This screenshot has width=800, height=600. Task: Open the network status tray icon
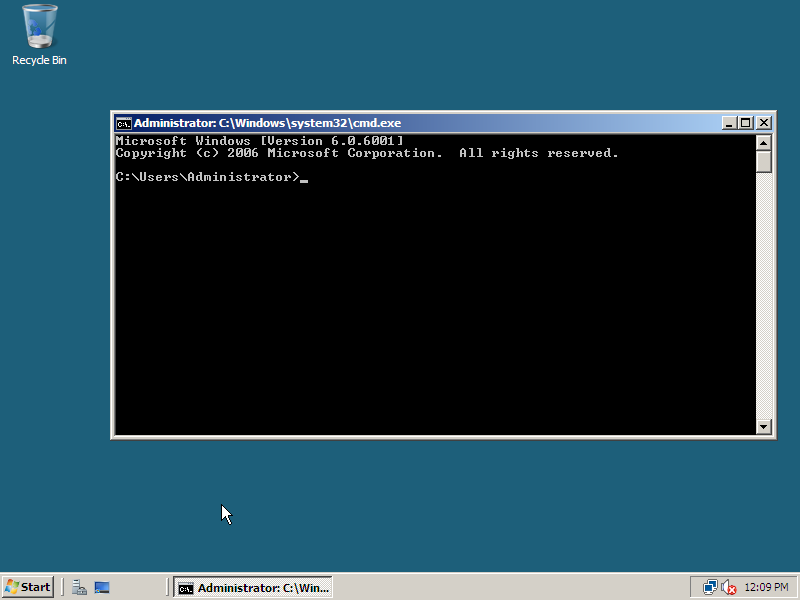click(x=710, y=587)
